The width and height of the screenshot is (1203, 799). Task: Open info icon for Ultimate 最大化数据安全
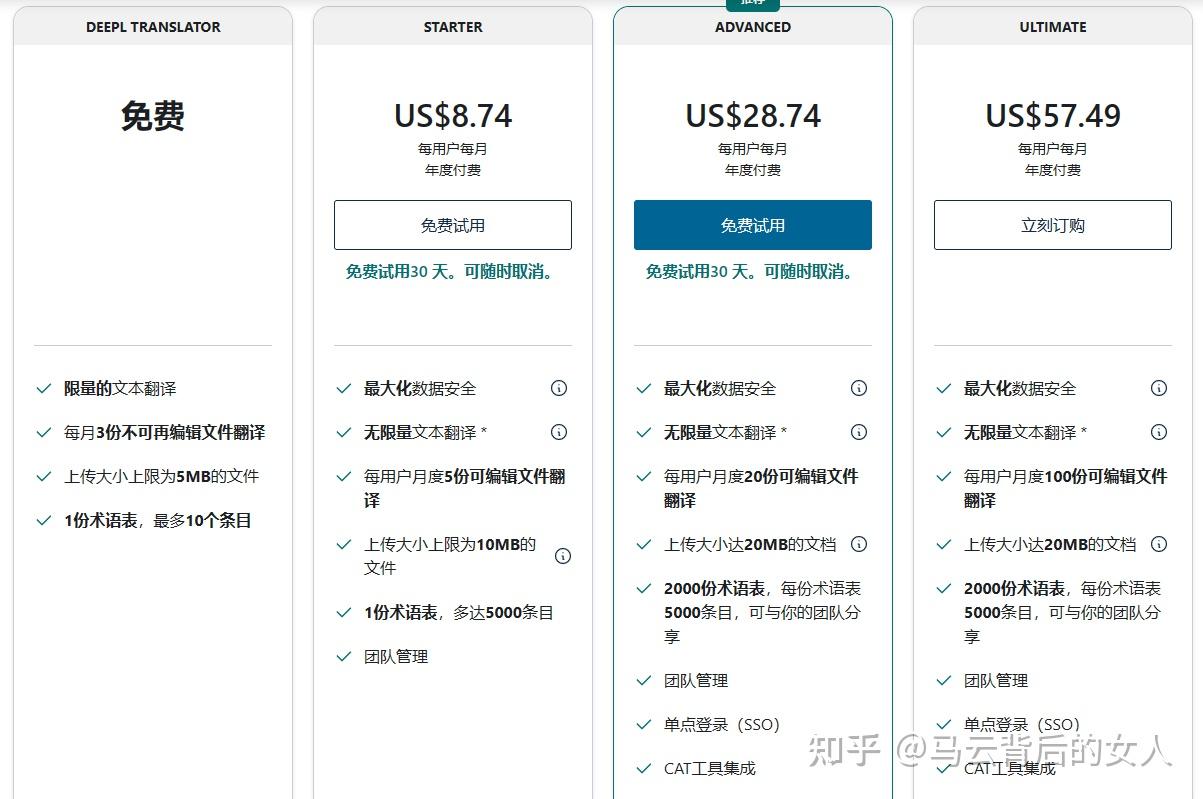pos(1159,388)
